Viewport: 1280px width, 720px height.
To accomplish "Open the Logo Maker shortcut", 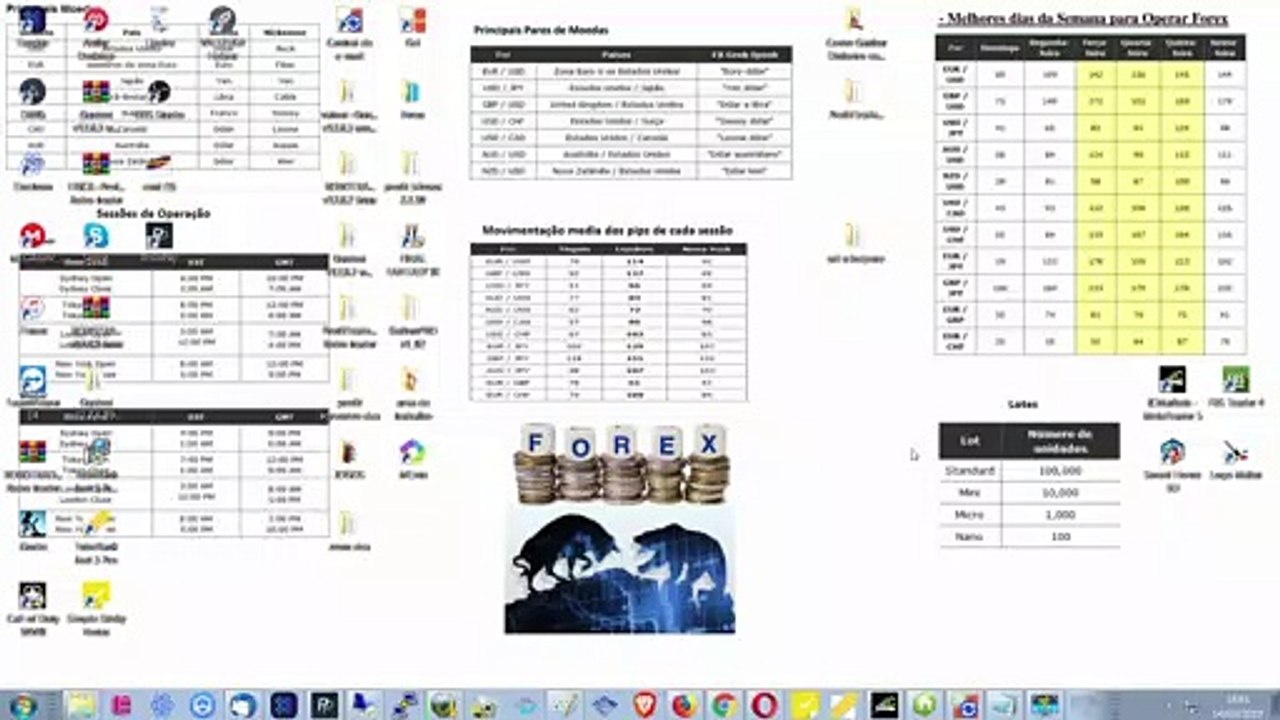I will pyautogui.click(x=1236, y=460).
